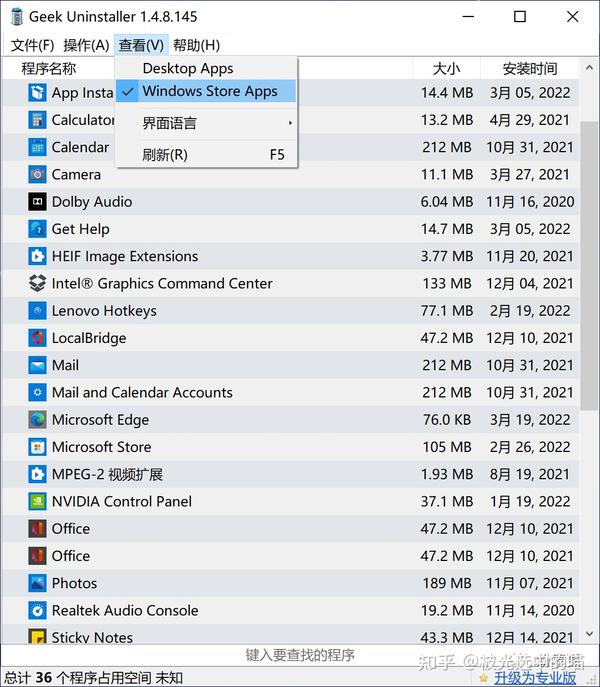
Task: Click the 3.77 MB size value
Action: [447, 256]
